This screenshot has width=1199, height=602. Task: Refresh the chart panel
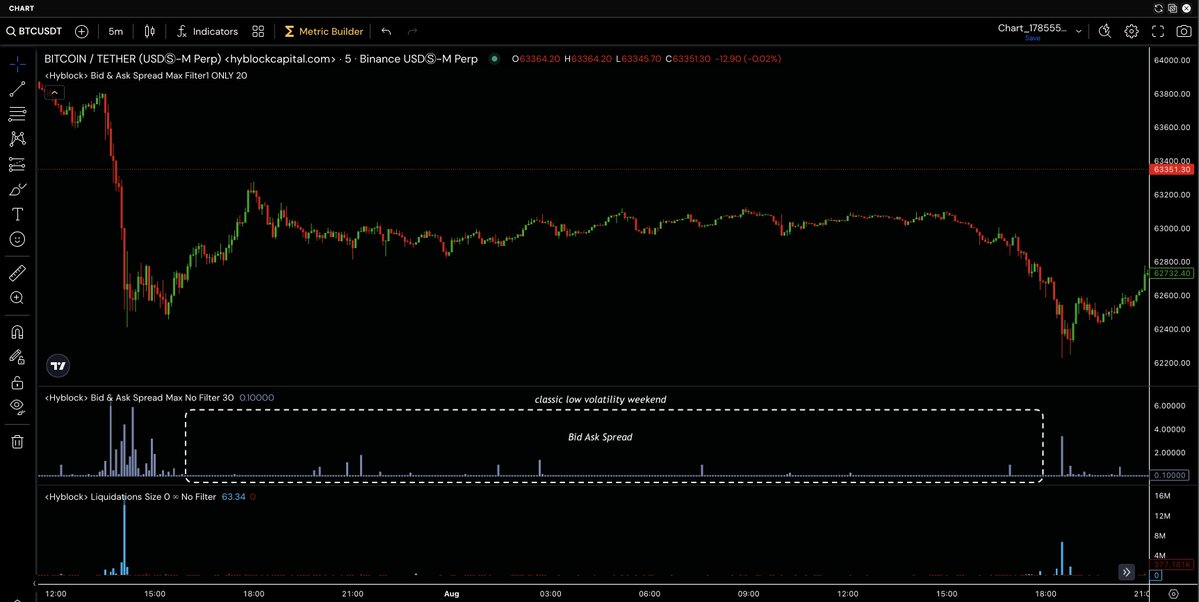[x=1158, y=8]
